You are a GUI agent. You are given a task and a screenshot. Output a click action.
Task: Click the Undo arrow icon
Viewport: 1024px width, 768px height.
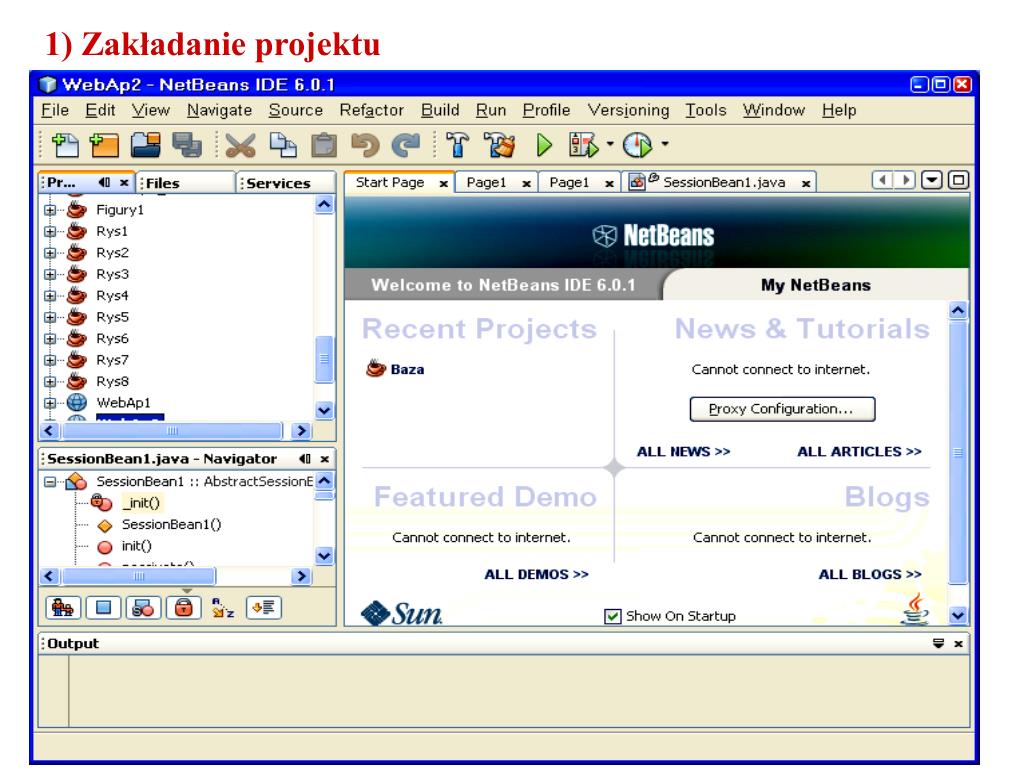click(x=364, y=144)
